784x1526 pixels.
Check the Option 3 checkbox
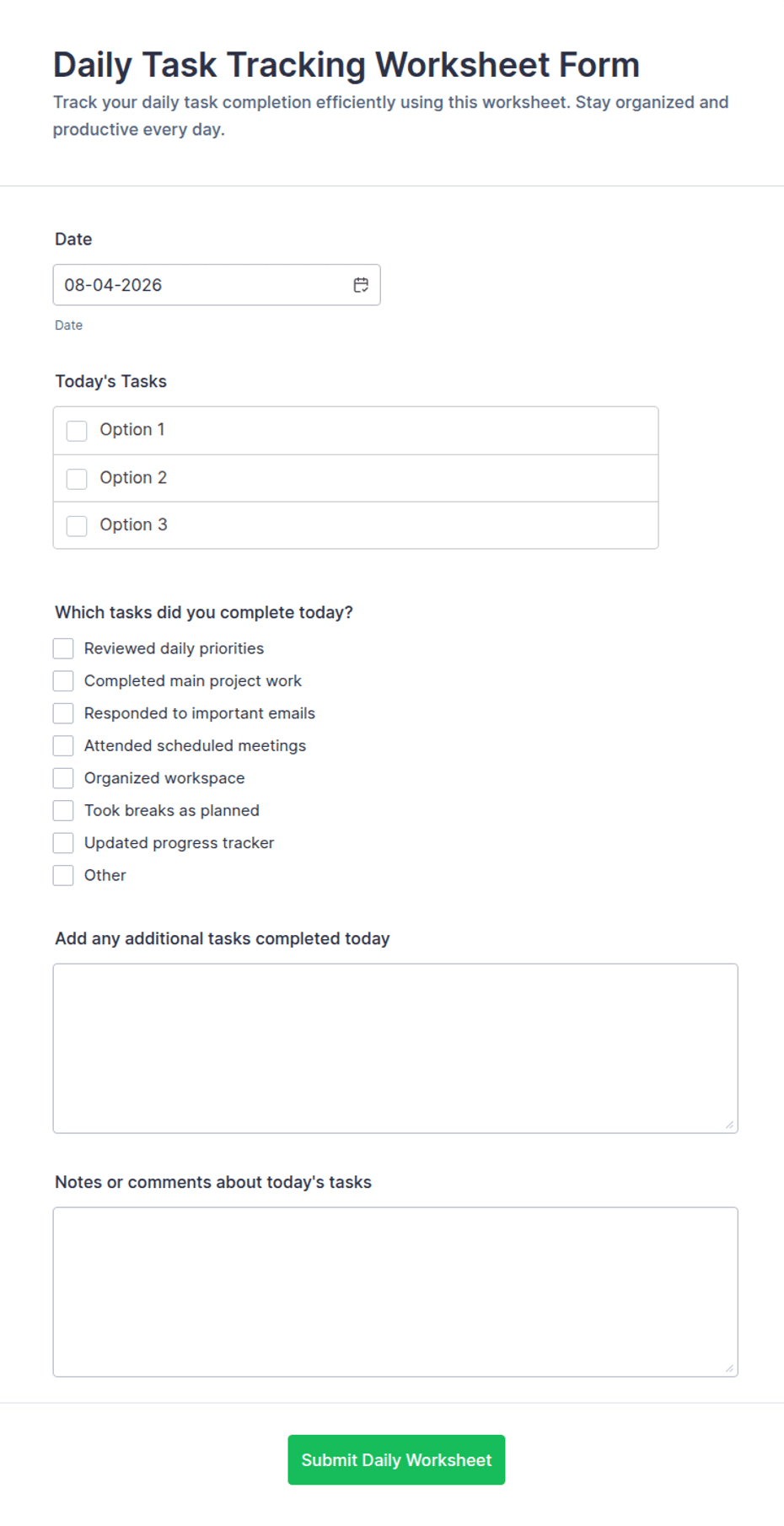[77, 526]
